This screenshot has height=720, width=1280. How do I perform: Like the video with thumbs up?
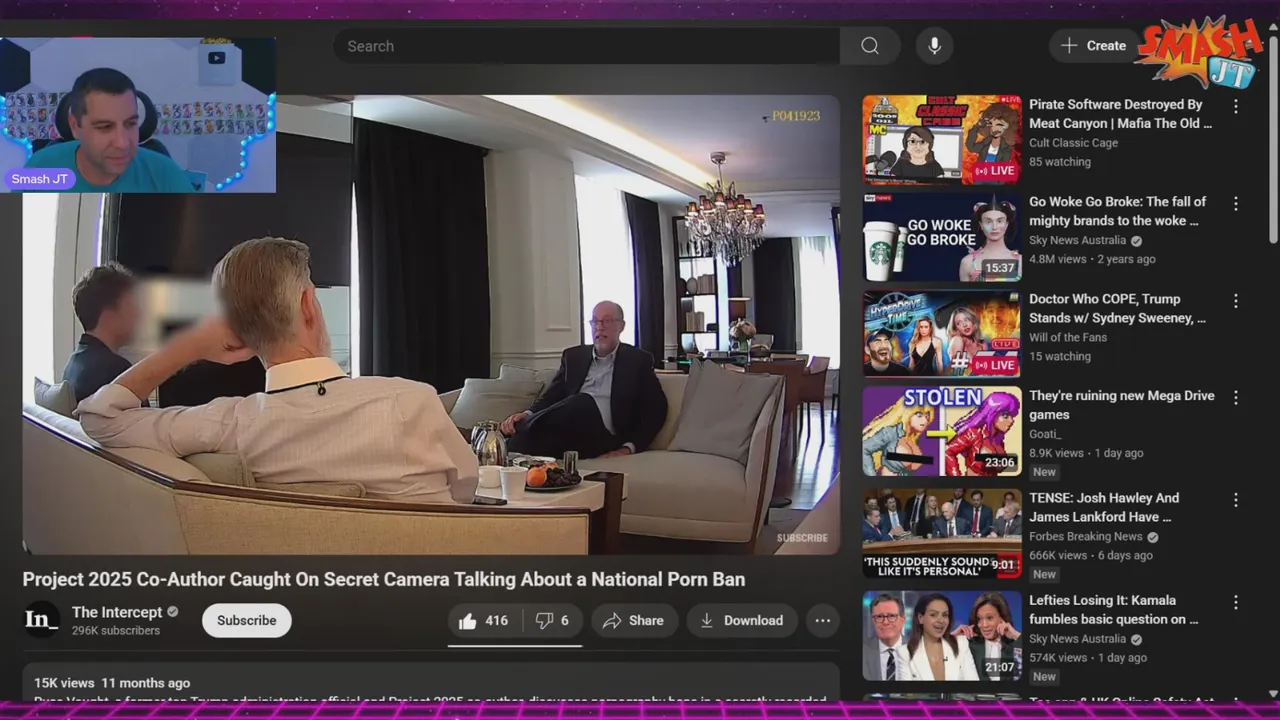pyautogui.click(x=483, y=621)
